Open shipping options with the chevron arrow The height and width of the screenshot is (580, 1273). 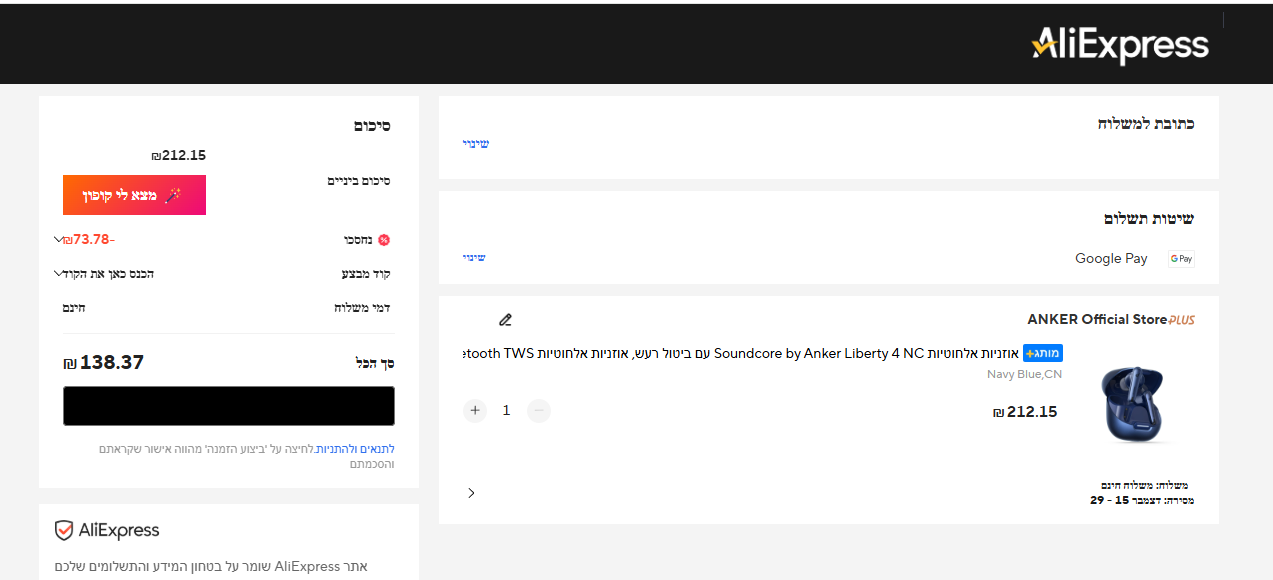click(471, 493)
